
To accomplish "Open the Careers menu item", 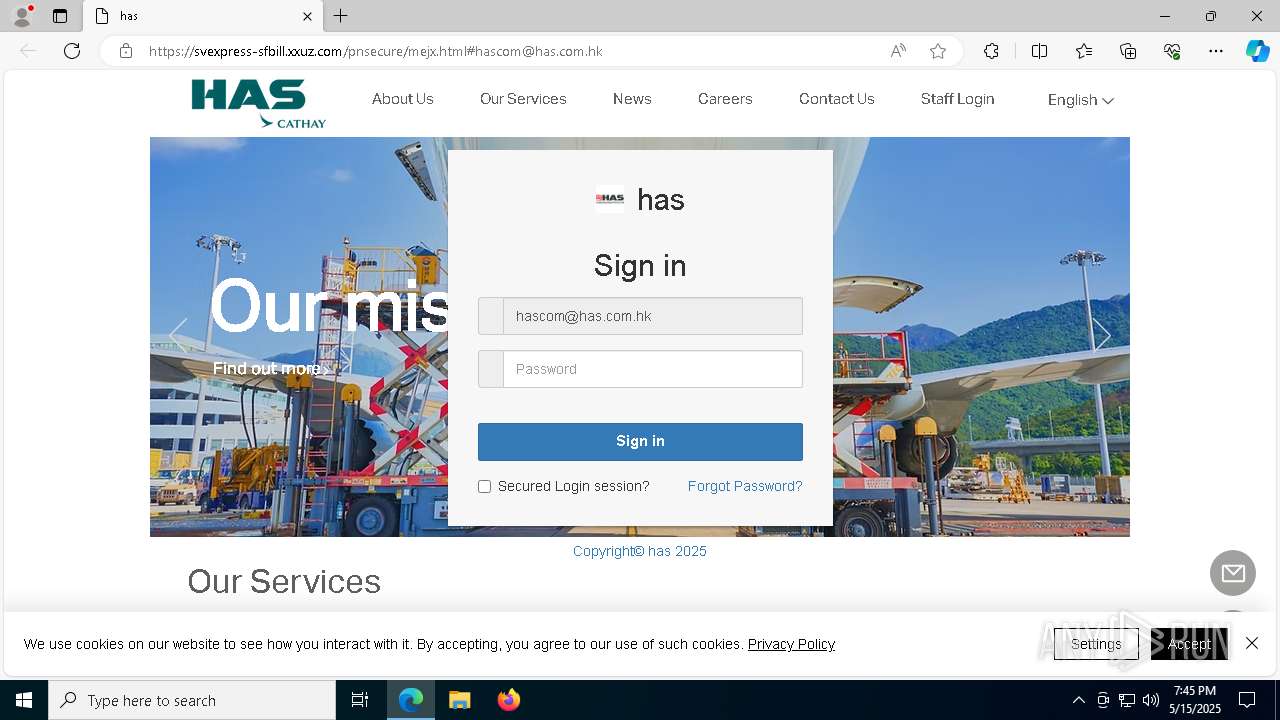I will point(725,99).
